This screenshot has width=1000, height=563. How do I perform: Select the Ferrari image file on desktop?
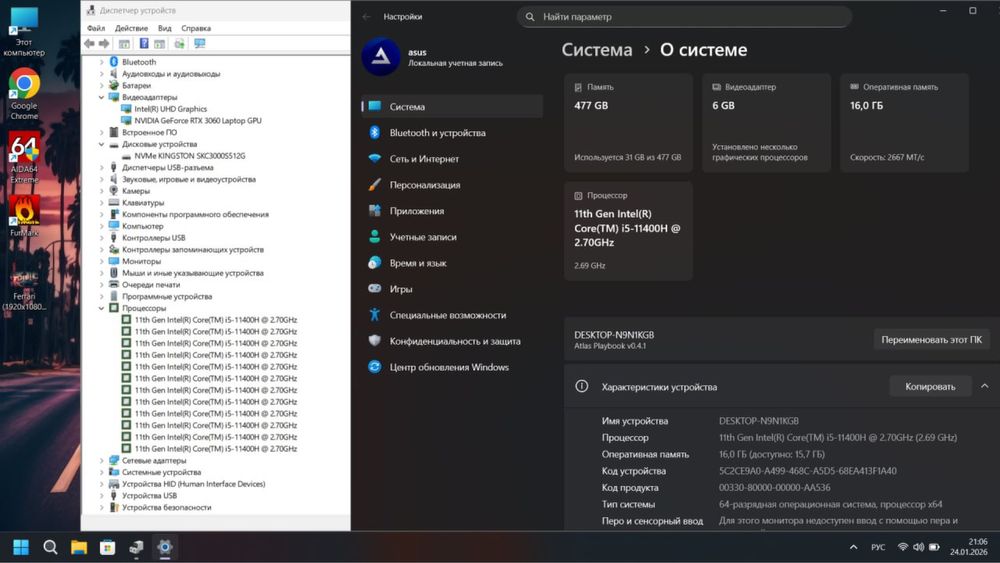[x=24, y=290]
